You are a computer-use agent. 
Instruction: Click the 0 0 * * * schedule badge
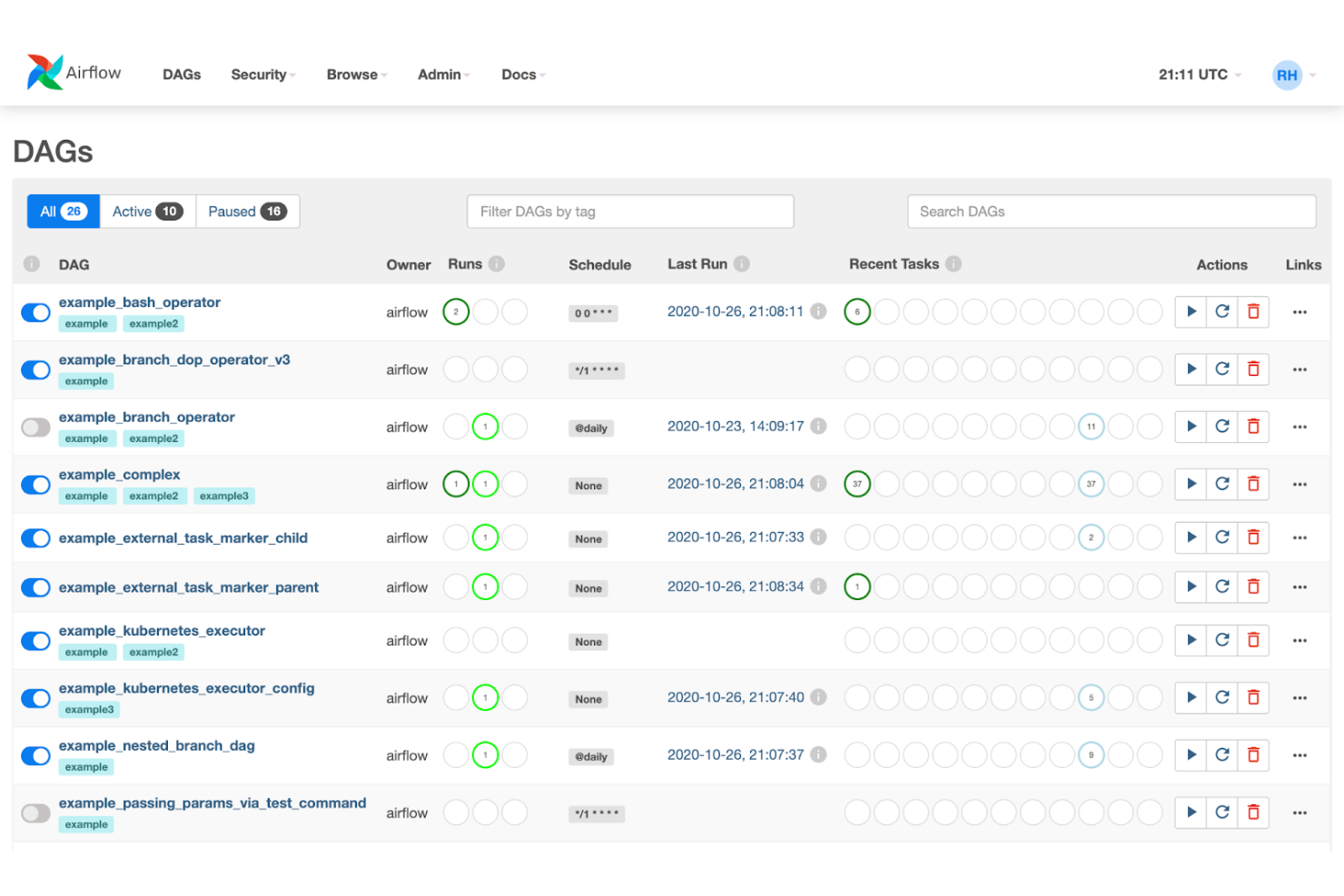tap(594, 313)
